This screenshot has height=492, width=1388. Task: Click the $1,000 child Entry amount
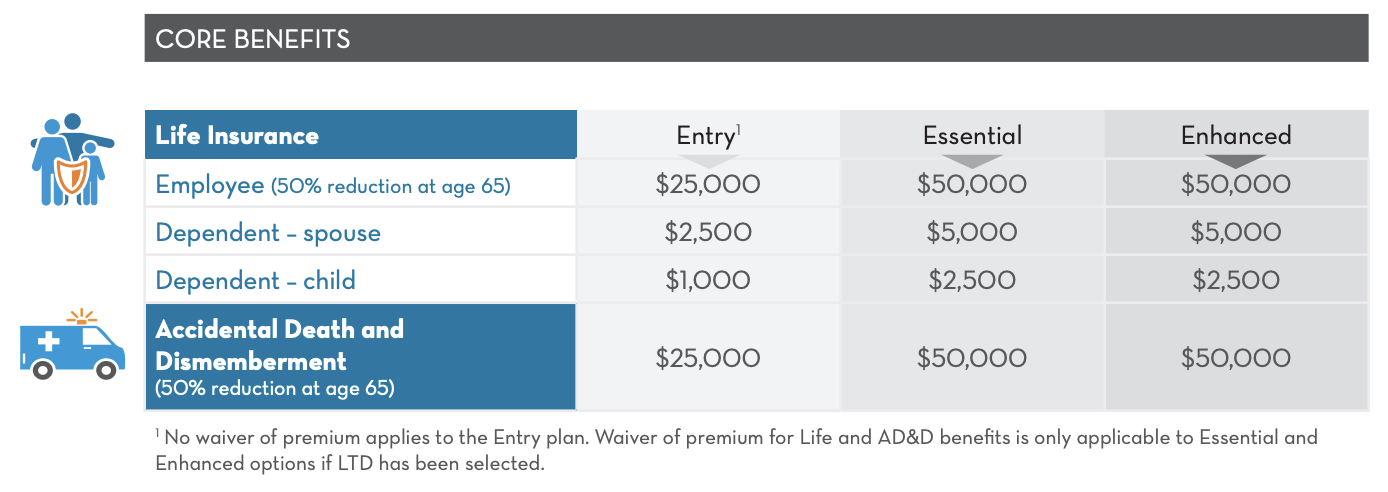pos(708,281)
